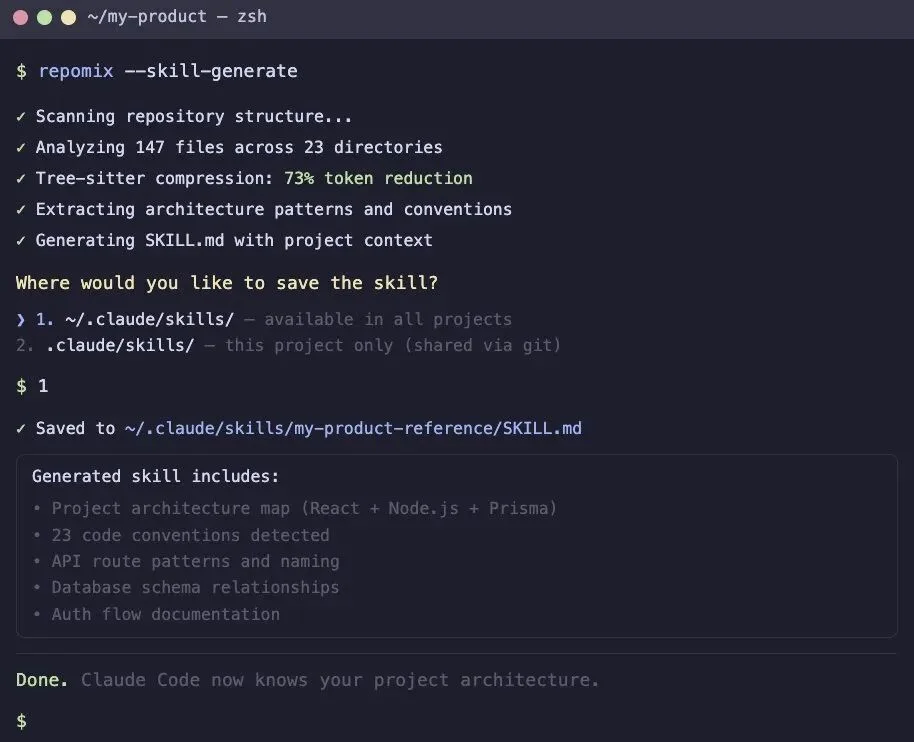Click the checkmark next to Generating SKILL.md

tap(21, 240)
